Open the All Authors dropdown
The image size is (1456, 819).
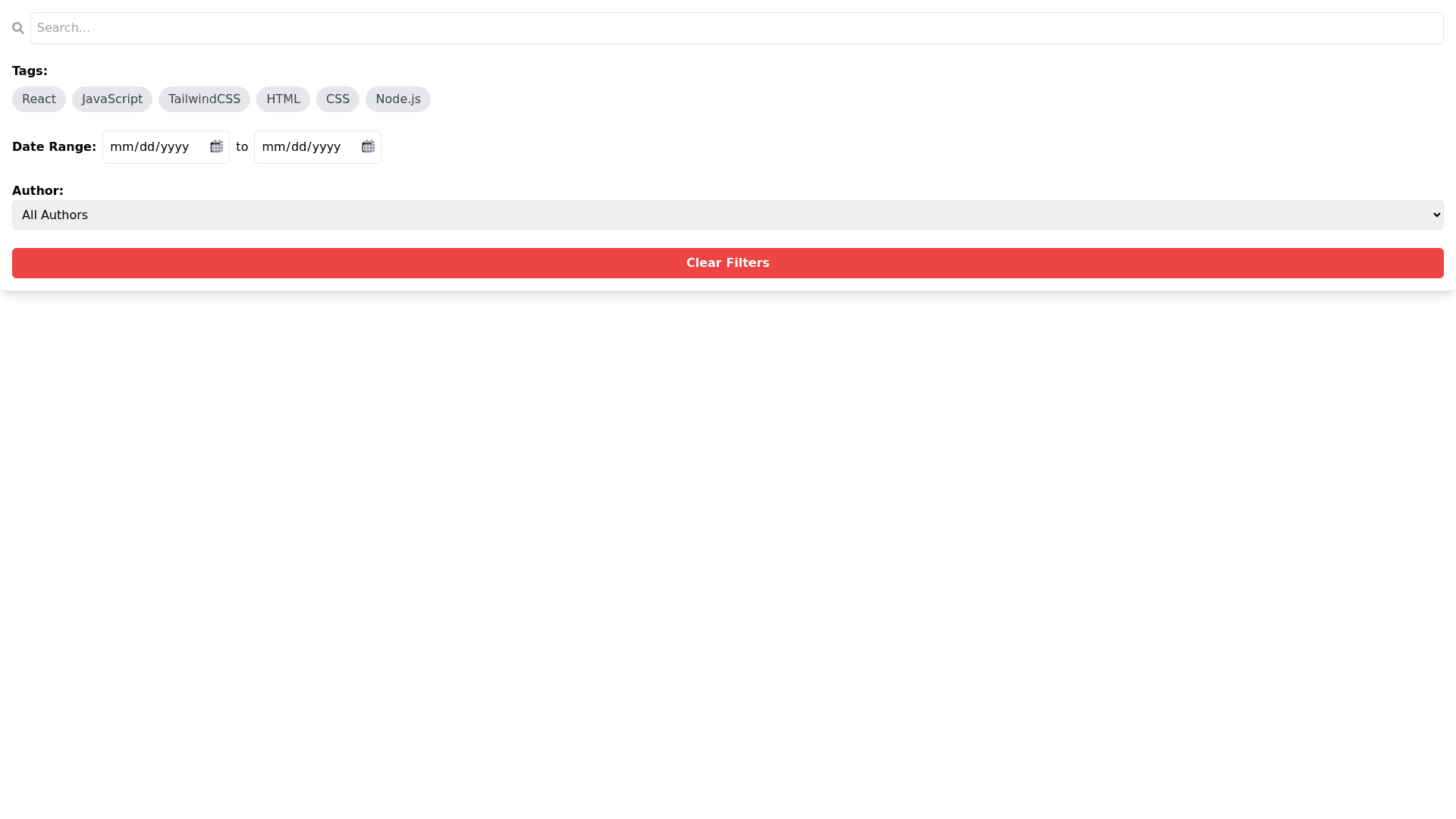click(x=726, y=215)
